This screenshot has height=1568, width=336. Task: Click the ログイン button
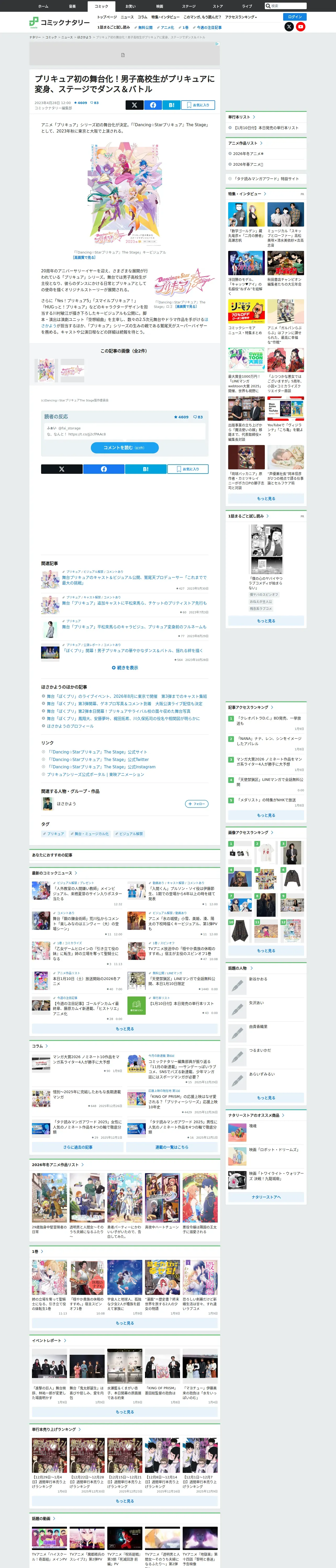click(x=295, y=17)
